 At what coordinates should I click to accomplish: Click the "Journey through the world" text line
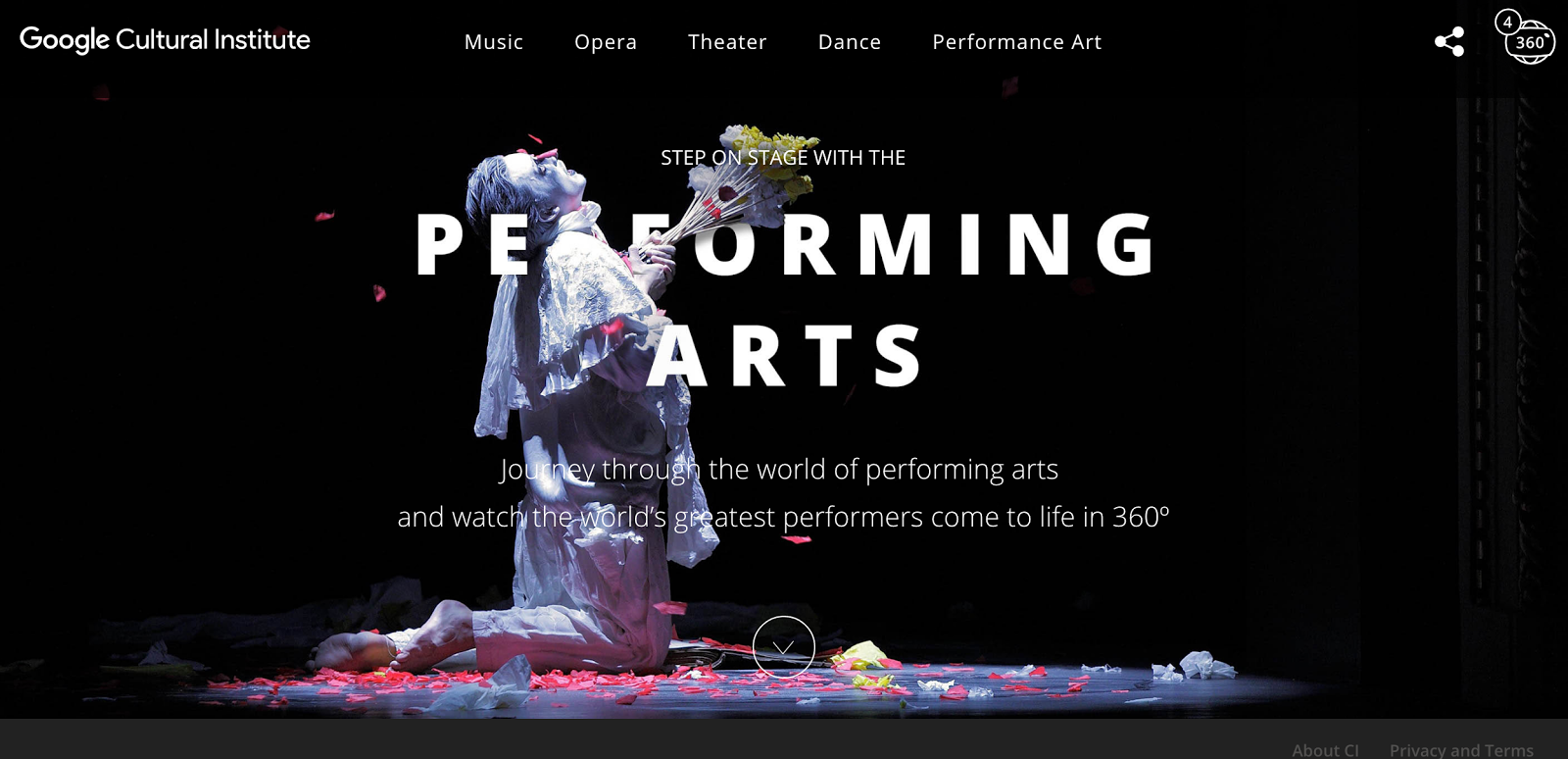(779, 470)
